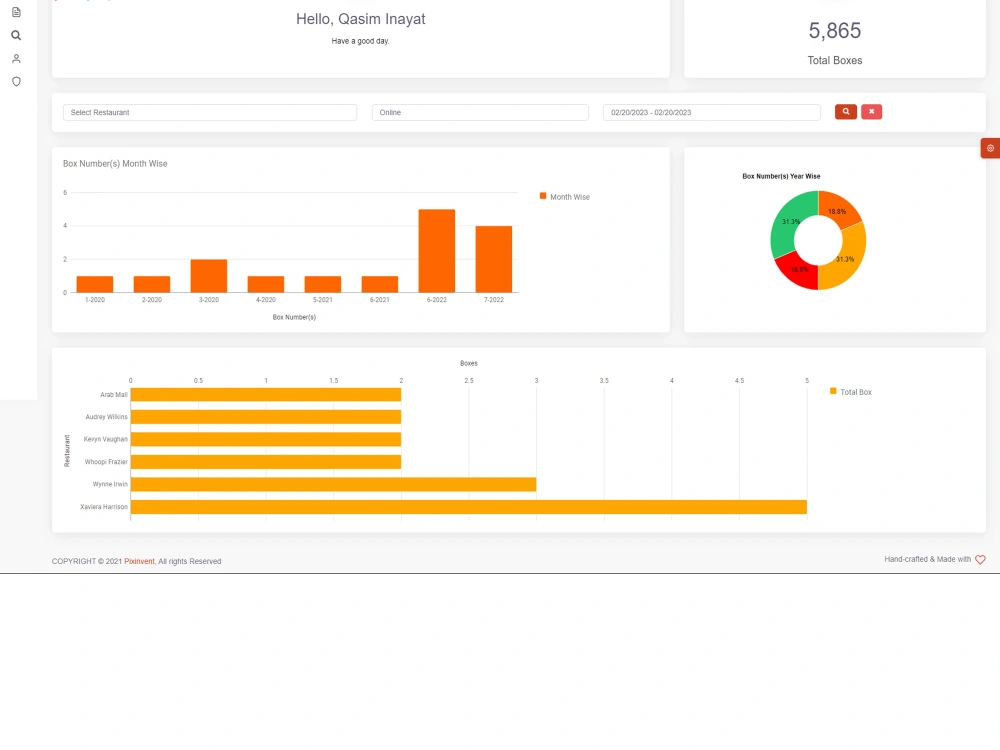
Task: Open the Select Restaurant dropdown
Action: pyautogui.click(x=210, y=112)
